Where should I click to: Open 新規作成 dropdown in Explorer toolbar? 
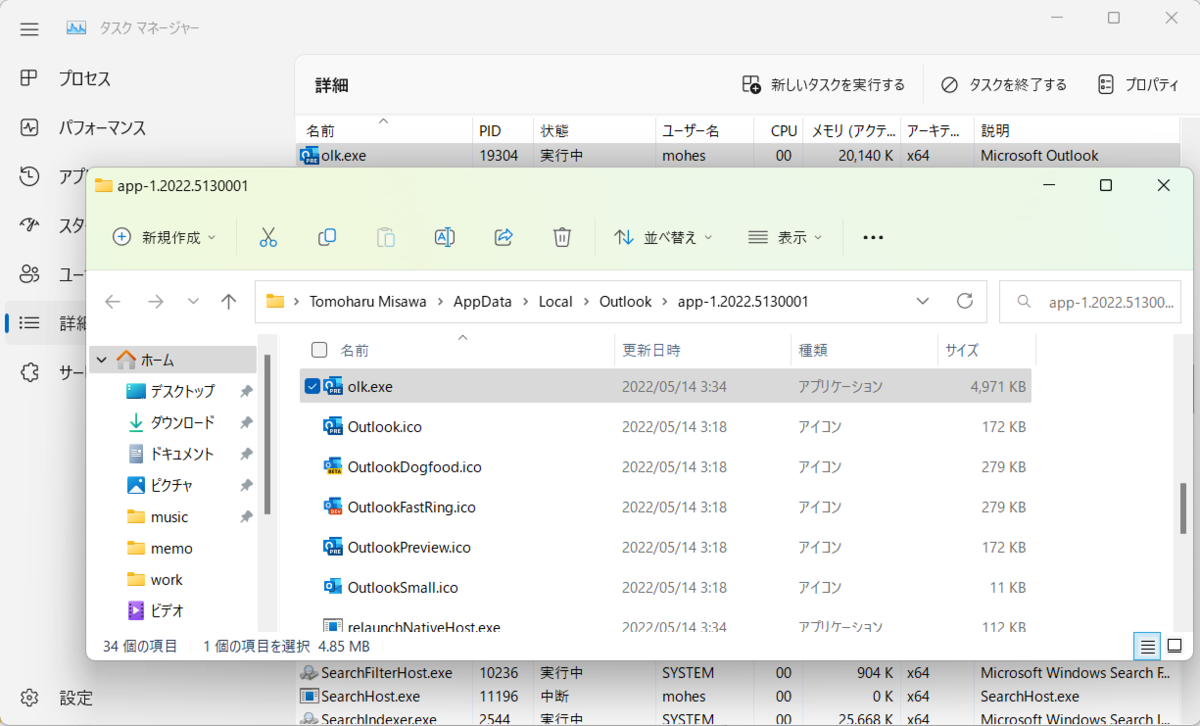164,237
